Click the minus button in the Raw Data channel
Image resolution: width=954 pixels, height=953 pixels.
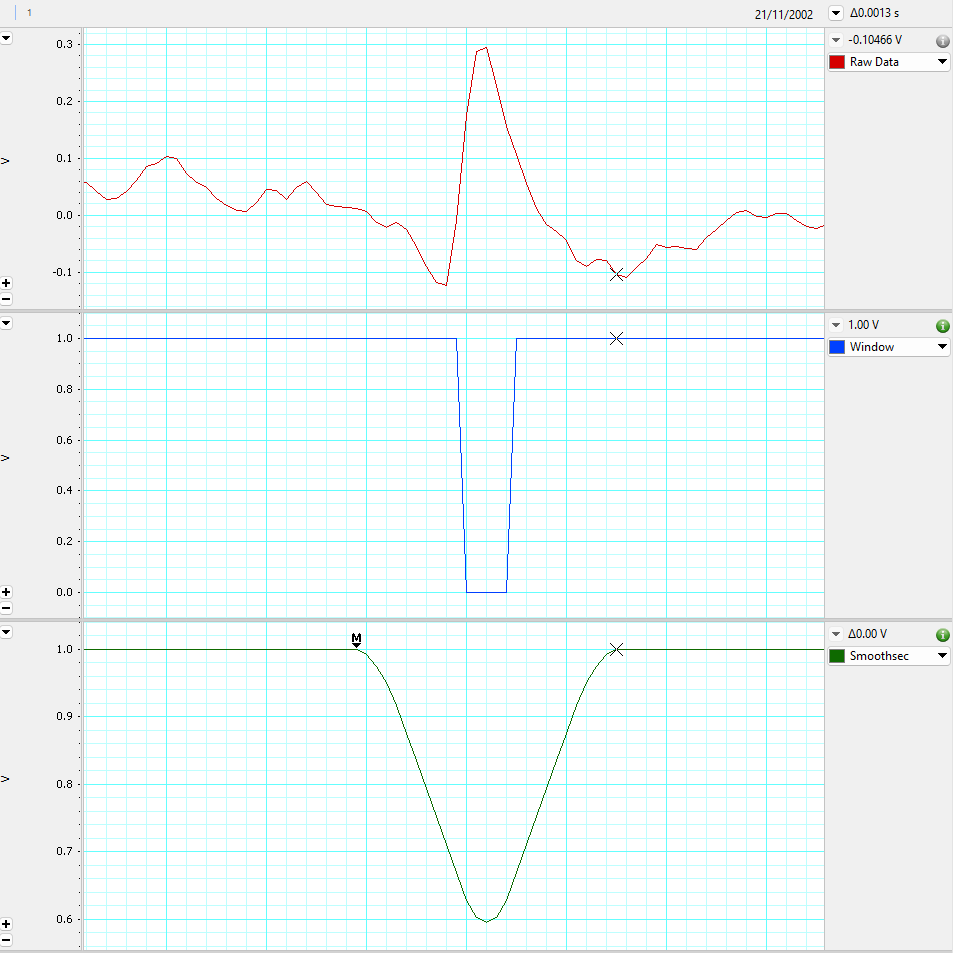[6, 299]
